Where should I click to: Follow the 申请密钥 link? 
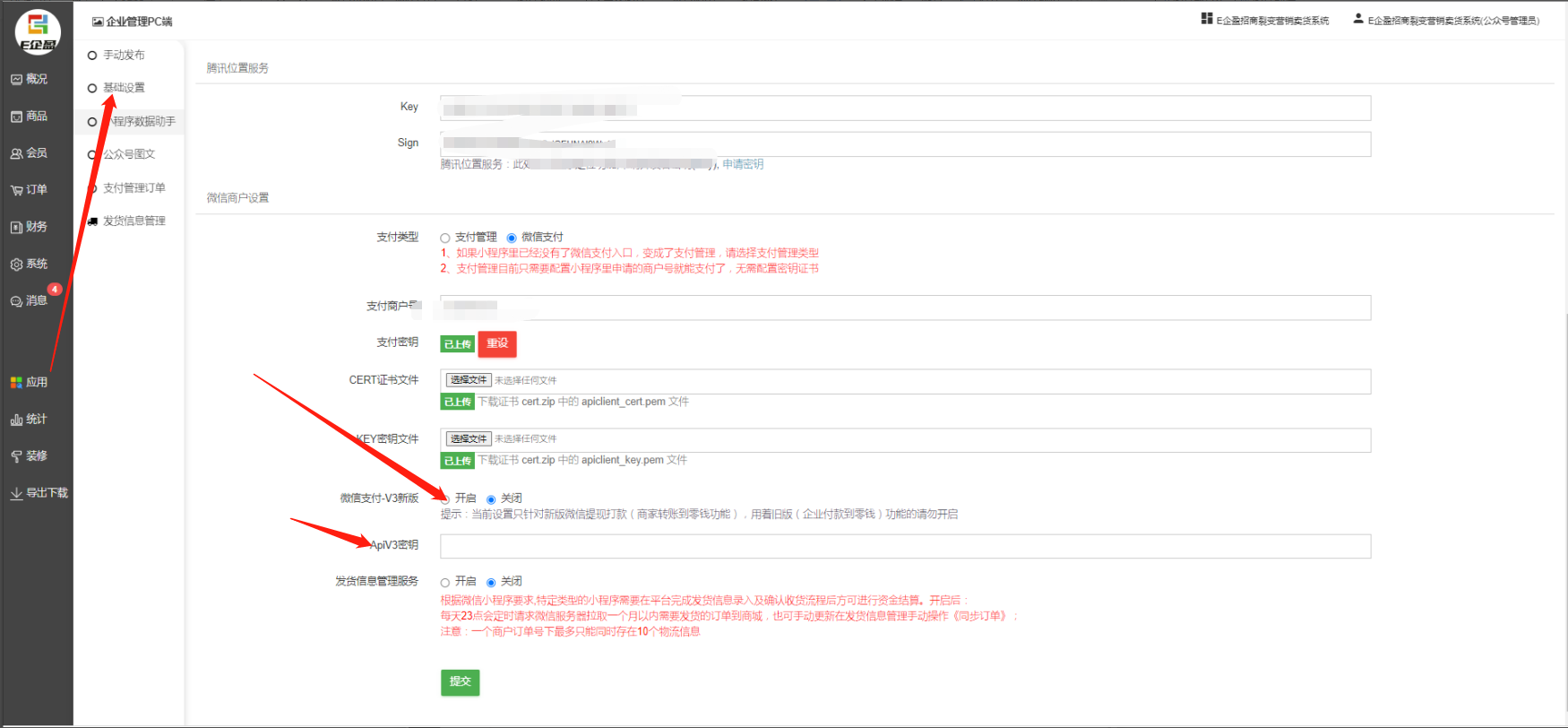pos(743,164)
